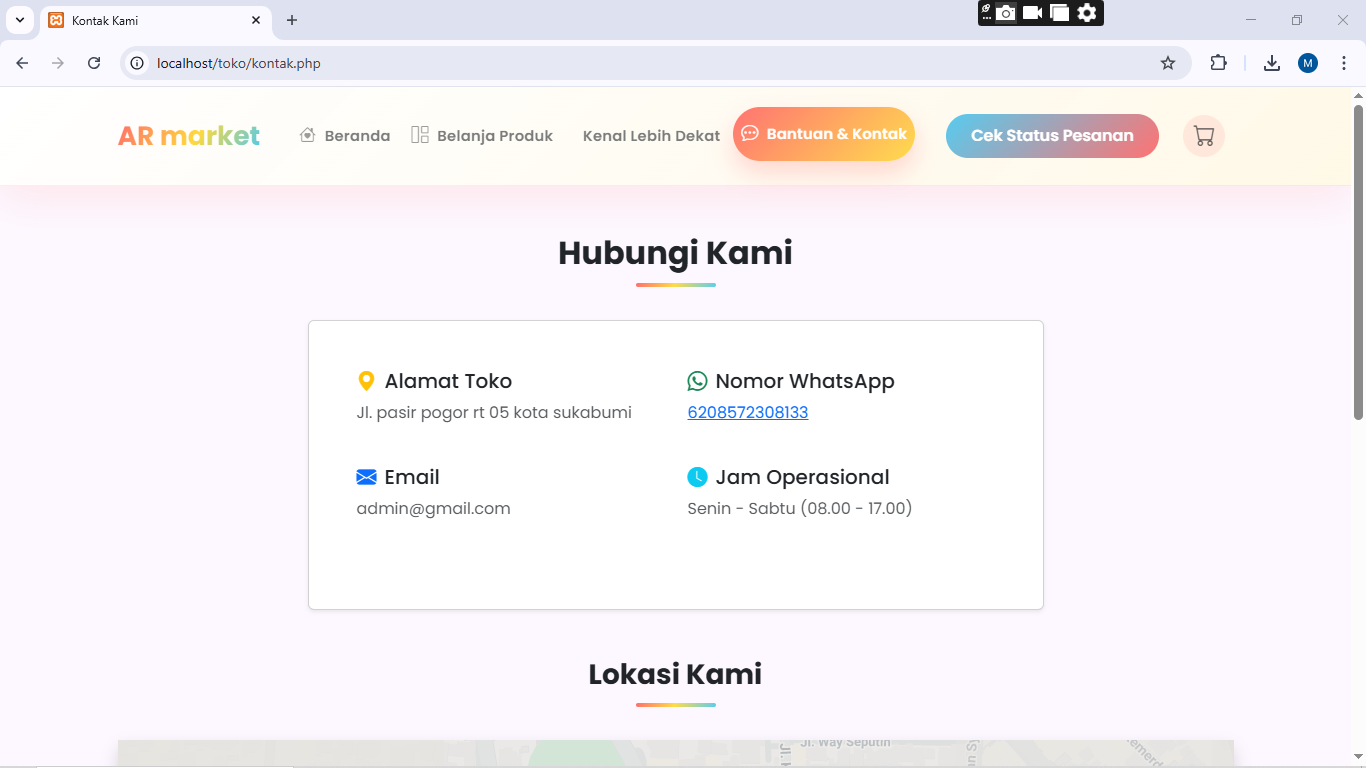Click the AR market logo
Viewport: 1366px width, 768px height.
tap(189, 136)
